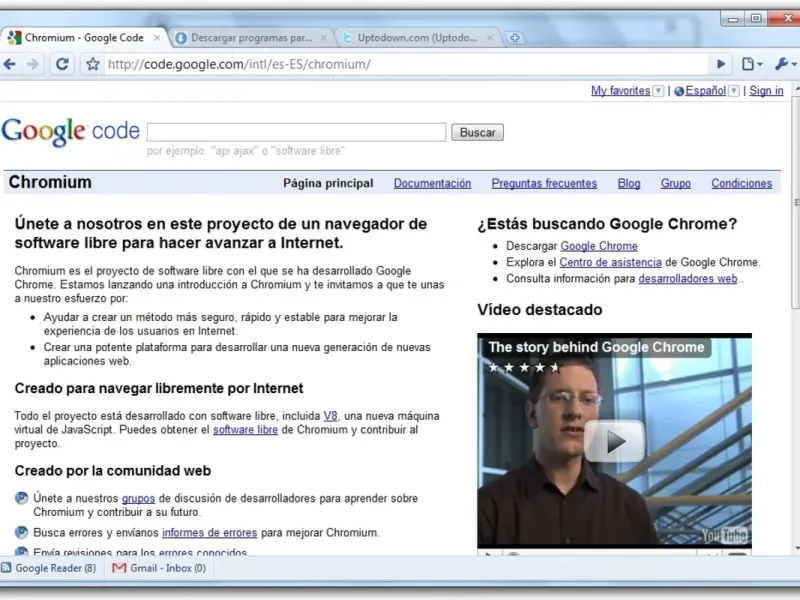
Task: Open the Google Reader (8) bookmark
Action: coord(49,568)
